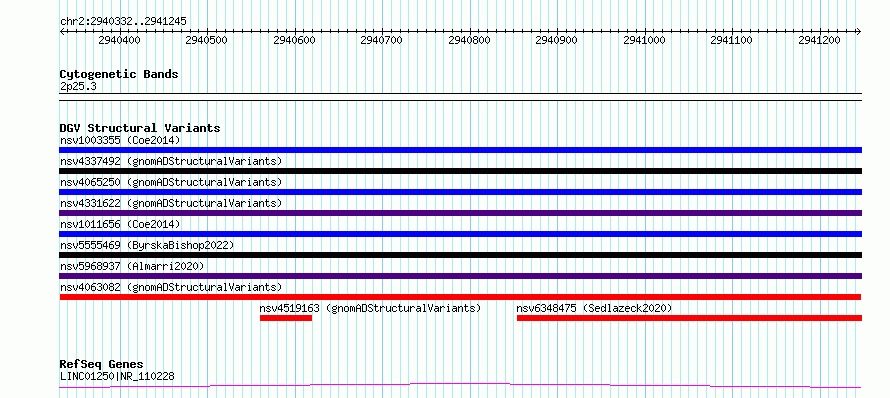Select the nsv6348475 Sedlazeck2020 red bar
Screen dimensions: 890x398
pos(689,318)
